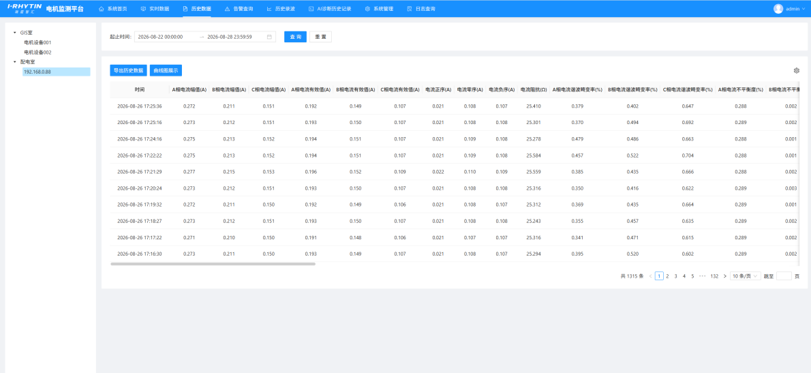This screenshot has height=373, width=811.
Task: Click impedance value 25.559
Action: pyautogui.click(x=534, y=172)
